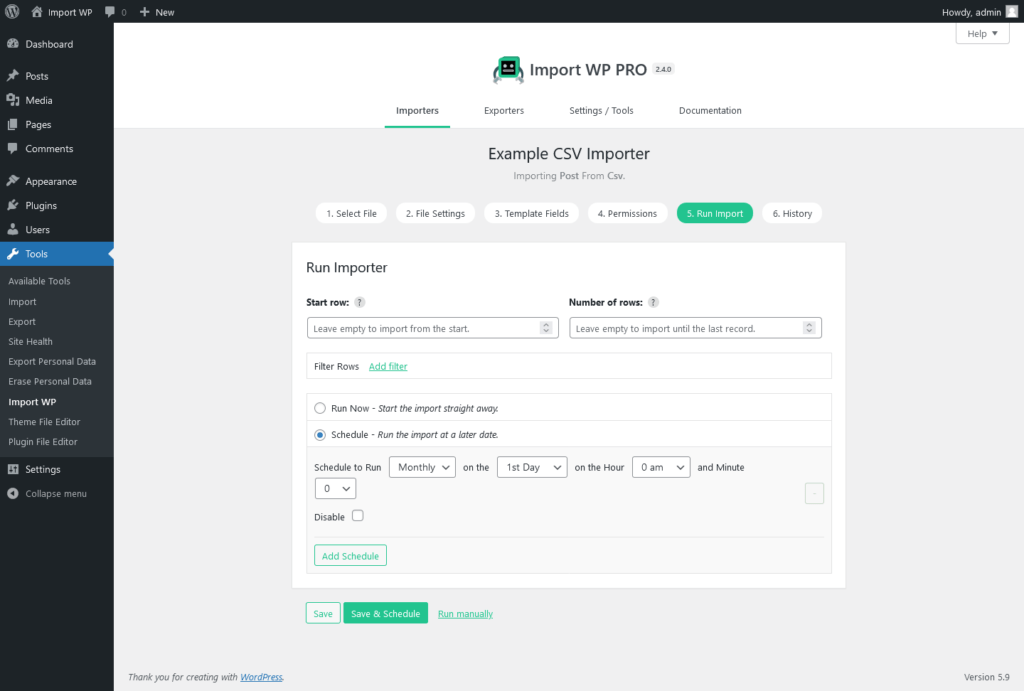Select the Run Now radio option
The width and height of the screenshot is (1024, 691).
coord(320,408)
